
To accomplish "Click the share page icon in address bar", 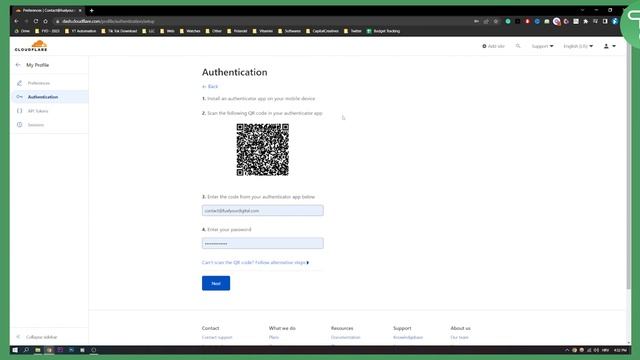I will click(486, 21).
